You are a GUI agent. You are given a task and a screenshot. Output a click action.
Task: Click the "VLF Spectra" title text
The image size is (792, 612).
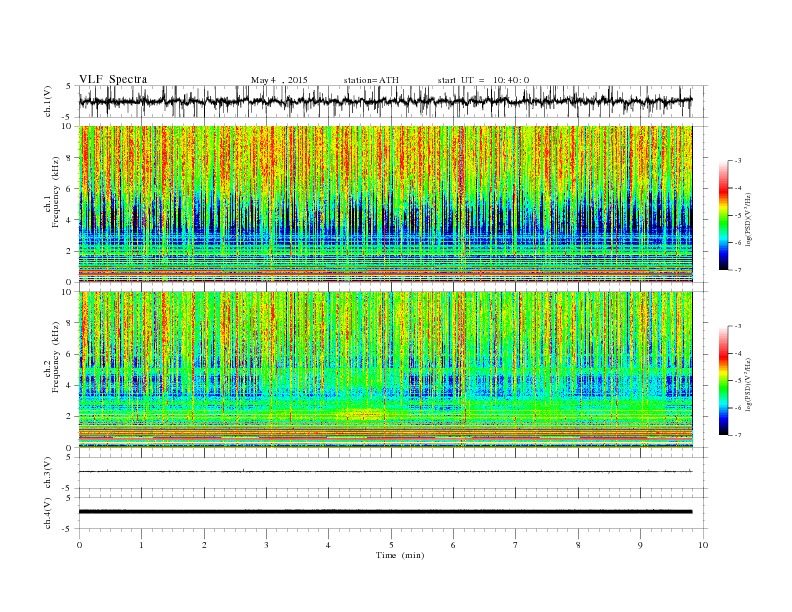(113, 79)
